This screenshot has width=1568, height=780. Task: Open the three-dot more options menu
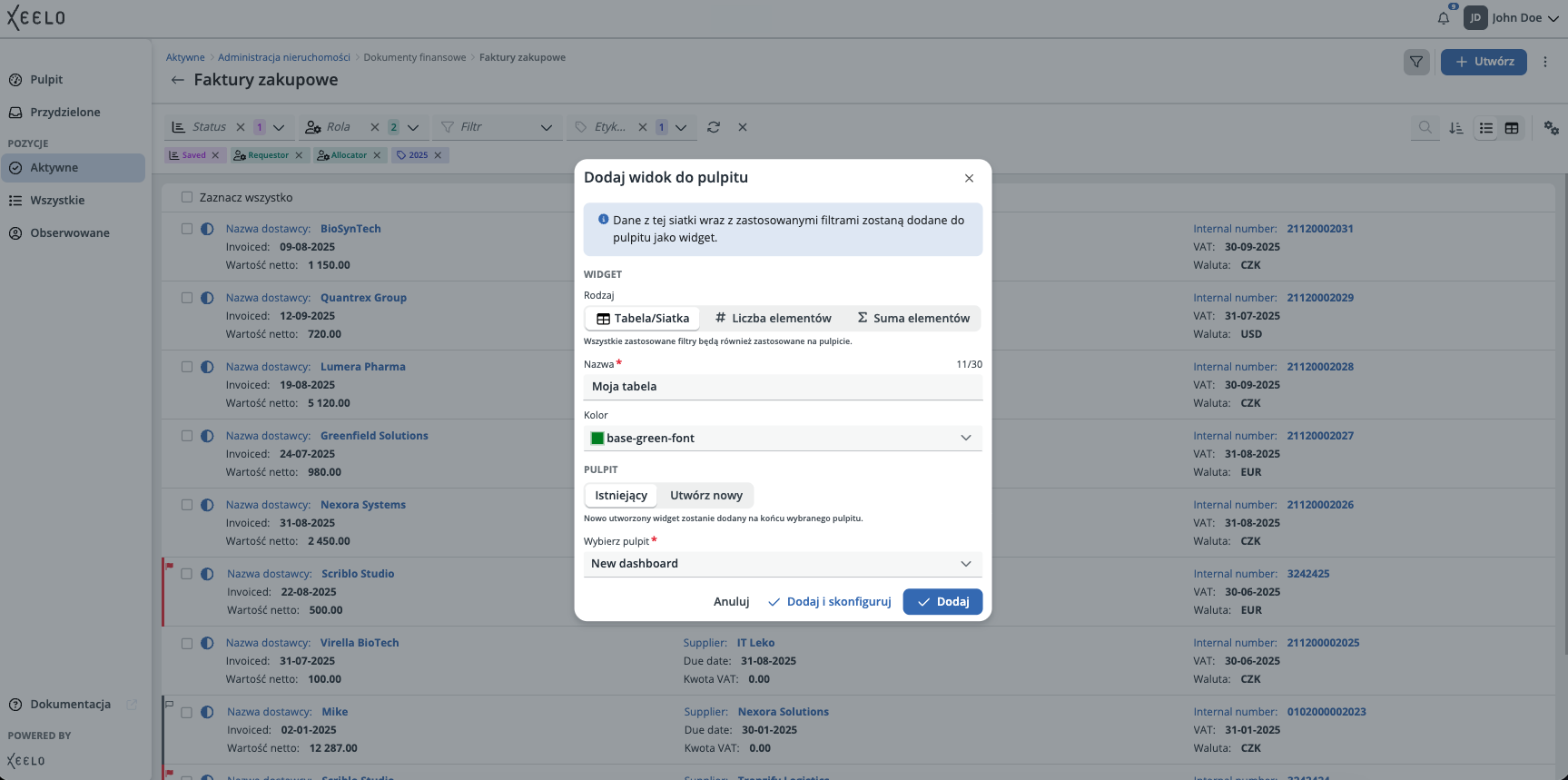point(1545,62)
